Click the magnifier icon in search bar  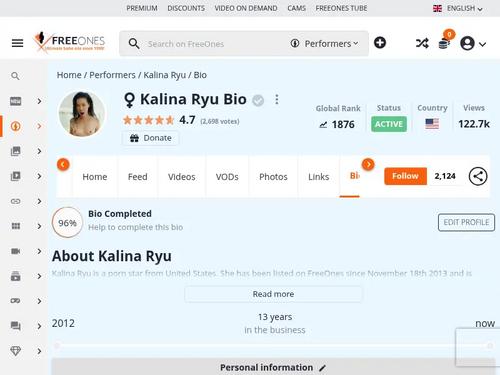coord(134,44)
